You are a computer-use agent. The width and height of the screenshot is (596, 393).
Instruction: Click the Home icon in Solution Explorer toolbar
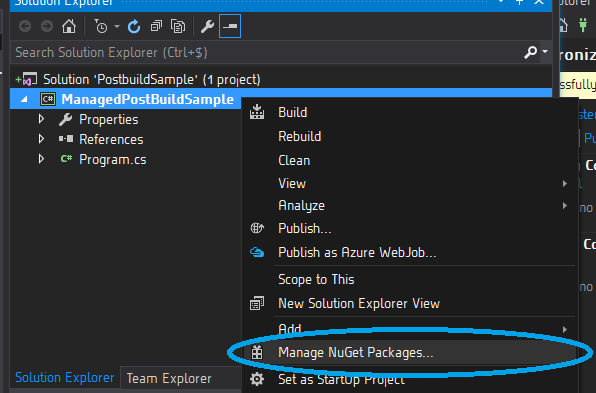pos(69,27)
